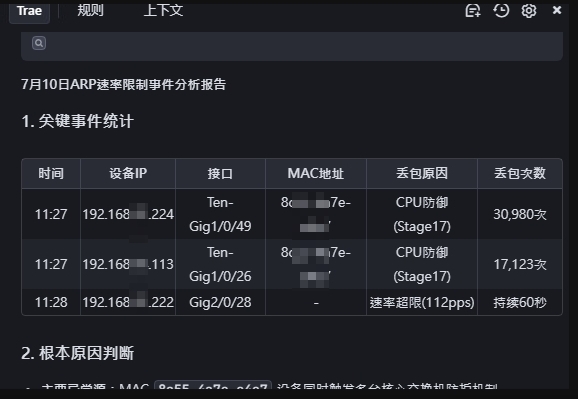Select the report title 7月10日ARP速率限制事件分析报告
This screenshot has height=399, width=578.
pos(123,84)
